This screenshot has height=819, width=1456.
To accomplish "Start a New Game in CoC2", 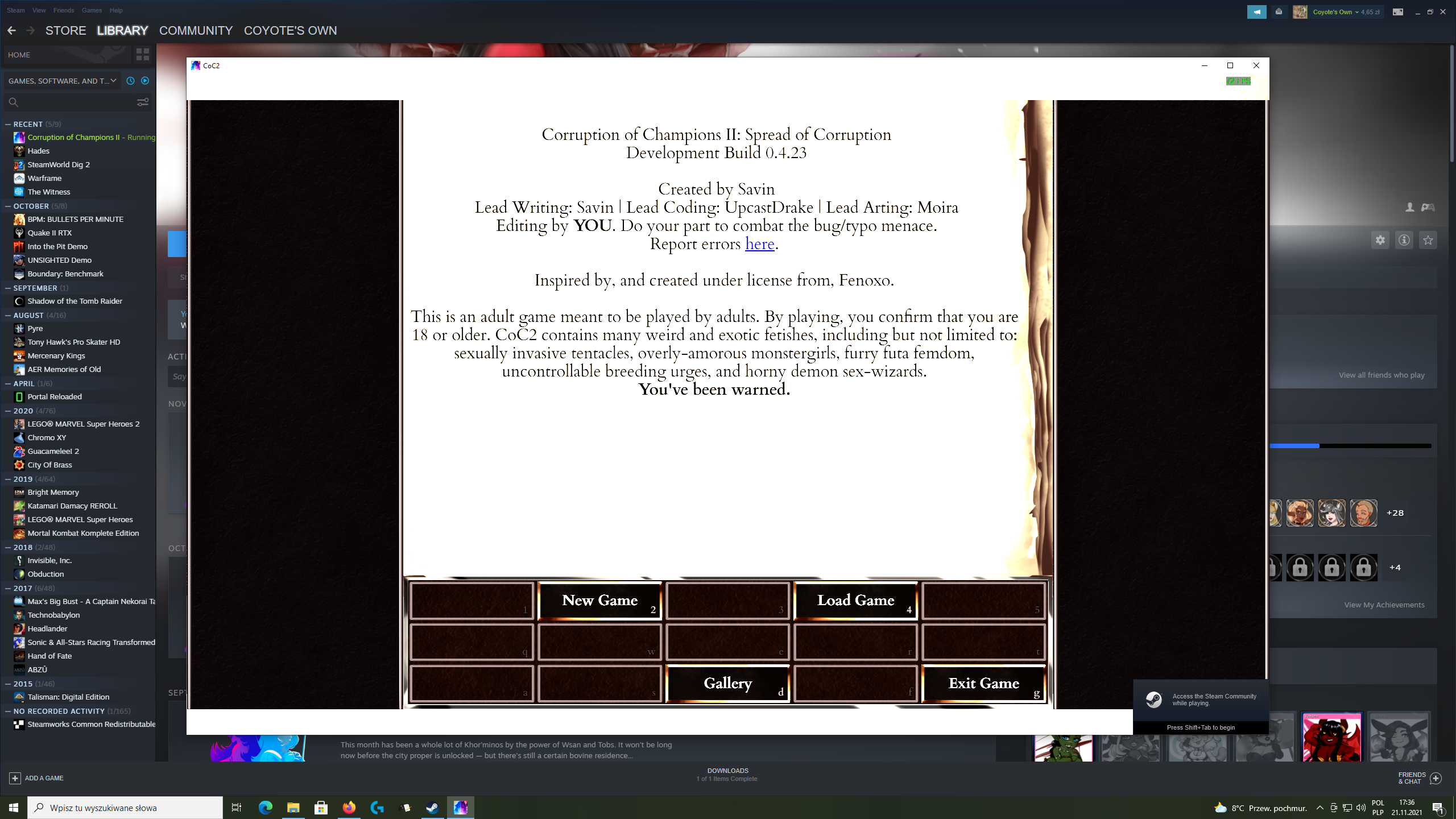I will [599, 601].
